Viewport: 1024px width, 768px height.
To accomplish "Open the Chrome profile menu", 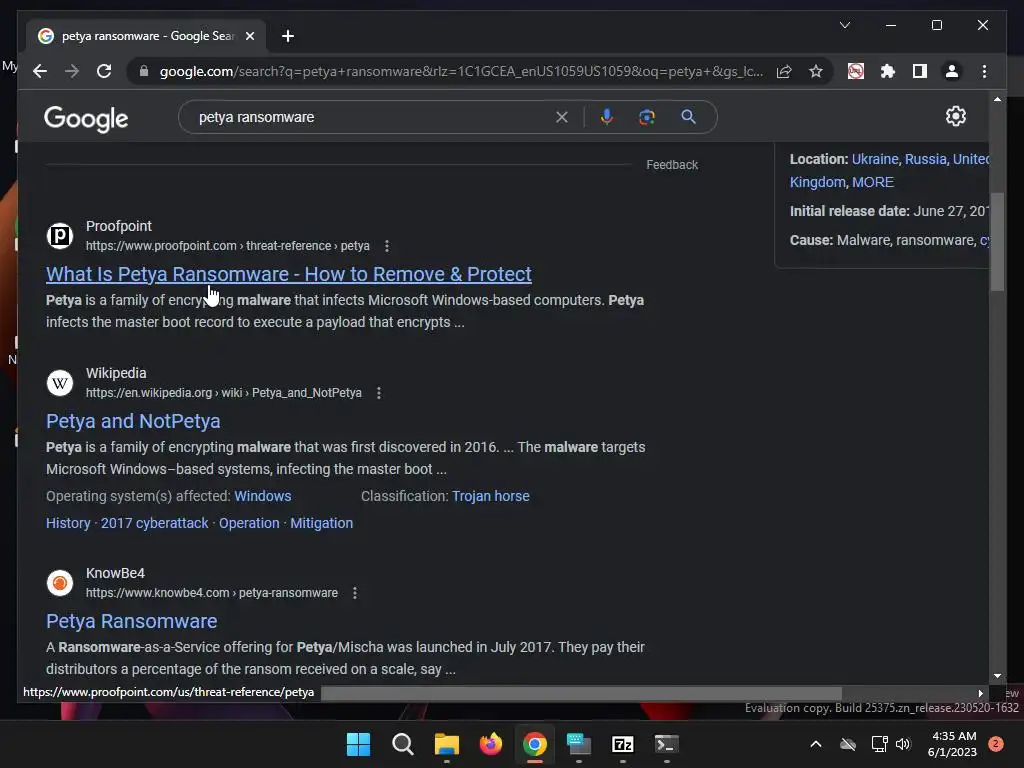I will tap(952, 71).
